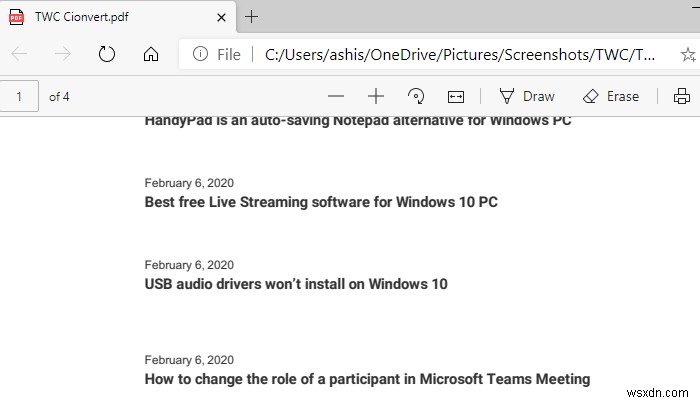Click the browser forward arrow
Screen dimensions: 700x403
tap(63, 54)
